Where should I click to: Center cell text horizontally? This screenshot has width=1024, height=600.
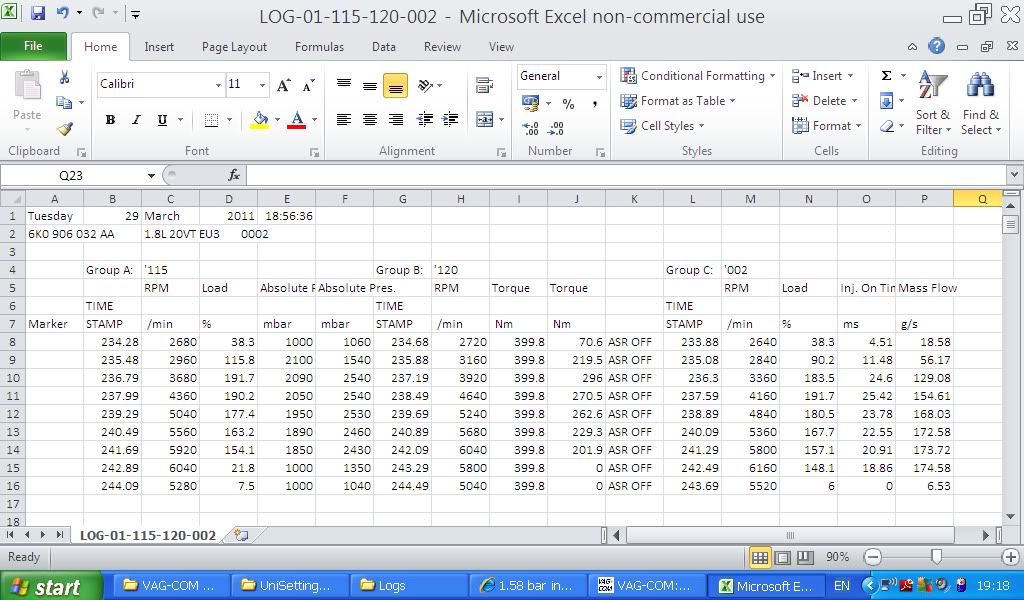pos(370,119)
